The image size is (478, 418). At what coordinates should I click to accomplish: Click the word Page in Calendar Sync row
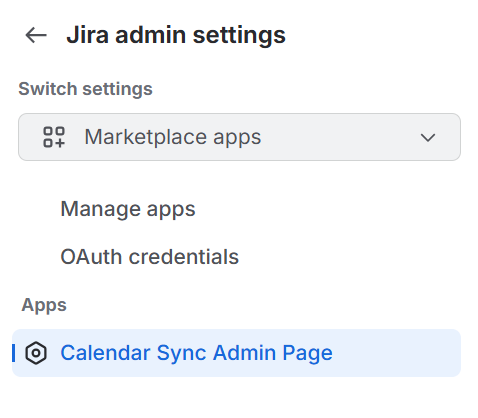click(307, 353)
